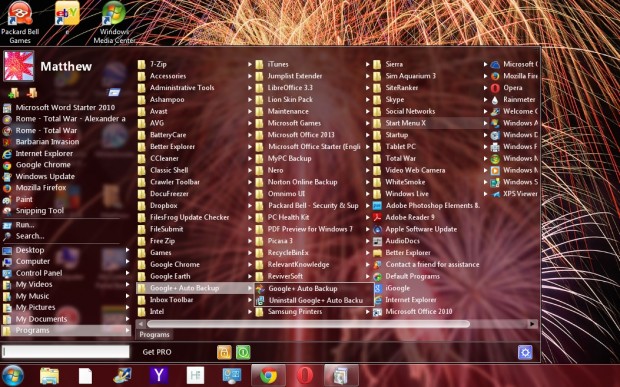This screenshot has width=620, height=387.
Task: Choose Uninstall Google+ Auto Backup
Action: tap(314, 300)
